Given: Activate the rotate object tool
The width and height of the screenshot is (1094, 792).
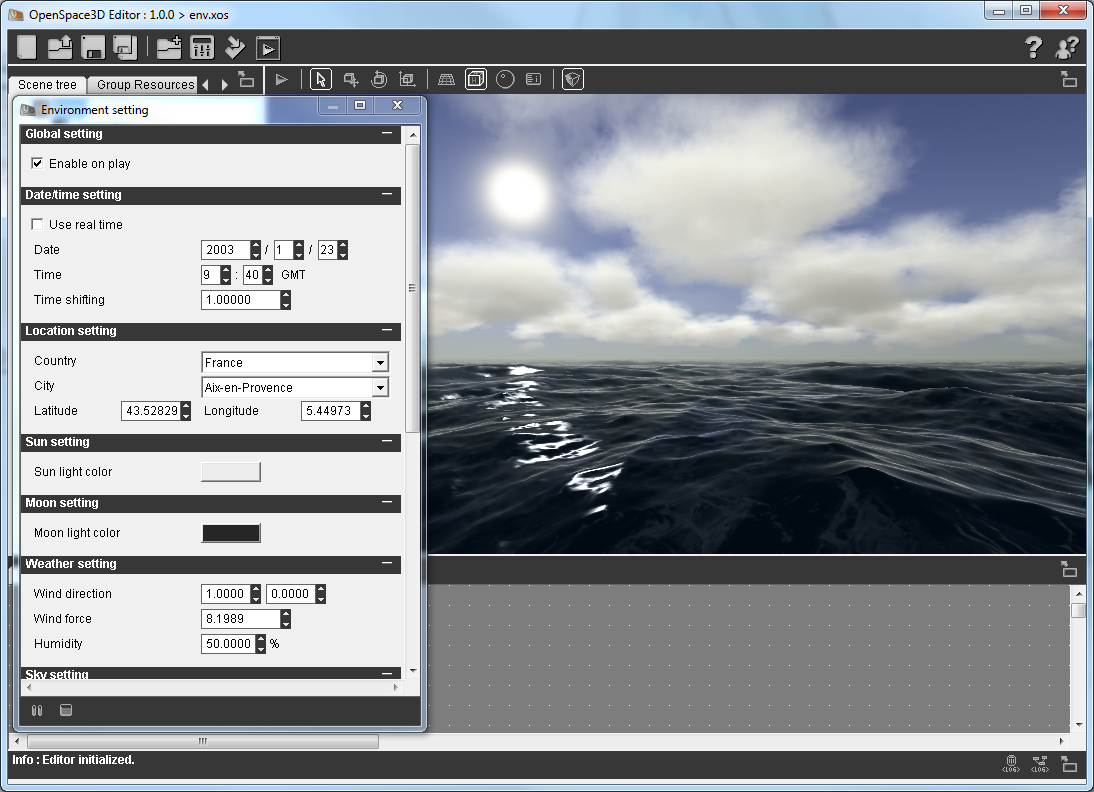Looking at the screenshot, I should [379, 80].
